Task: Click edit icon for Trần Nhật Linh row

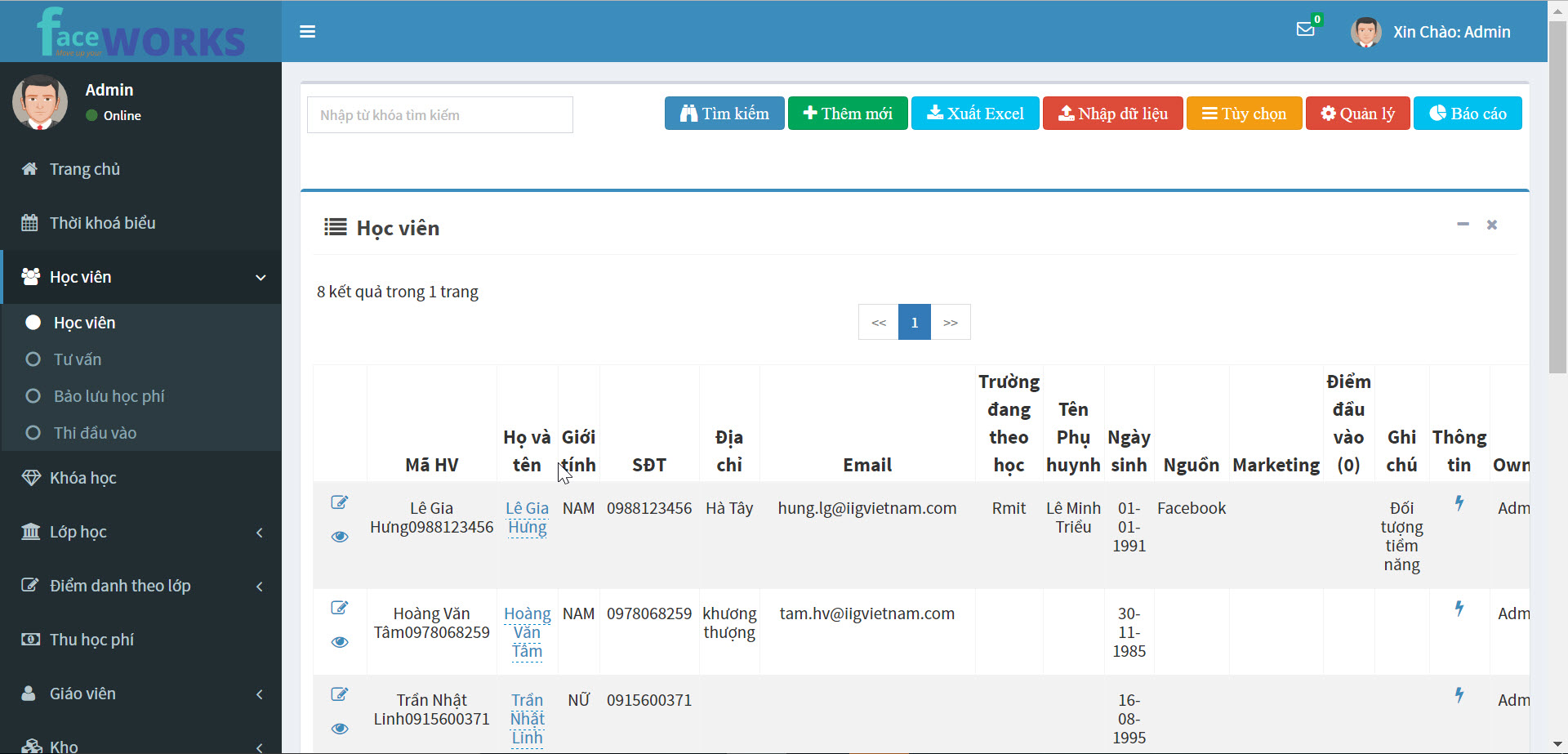Action: pos(340,694)
